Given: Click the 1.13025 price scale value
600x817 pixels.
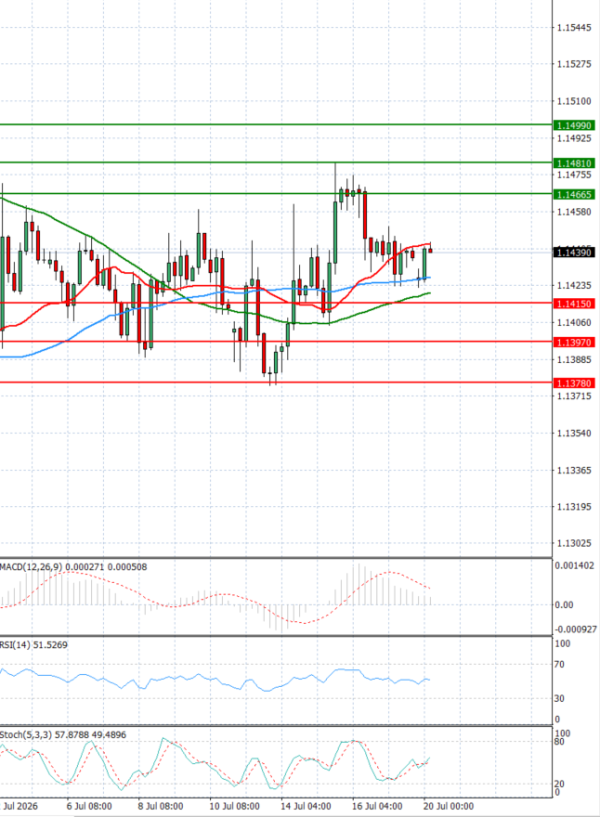Looking at the screenshot, I should coord(574,543).
